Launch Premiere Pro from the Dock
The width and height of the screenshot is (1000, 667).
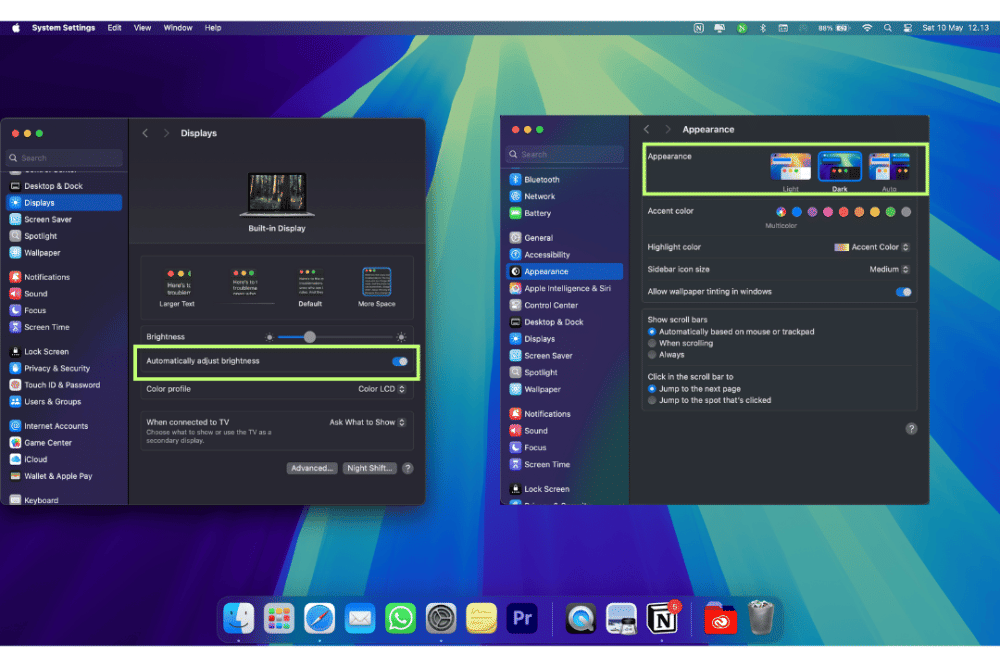point(522,619)
